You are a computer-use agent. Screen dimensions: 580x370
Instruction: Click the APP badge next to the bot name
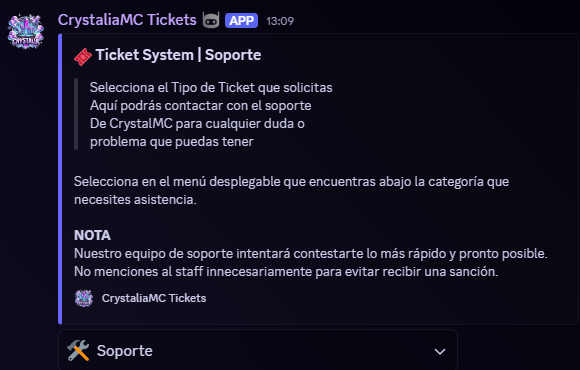pyautogui.click(x=241, y=21)
